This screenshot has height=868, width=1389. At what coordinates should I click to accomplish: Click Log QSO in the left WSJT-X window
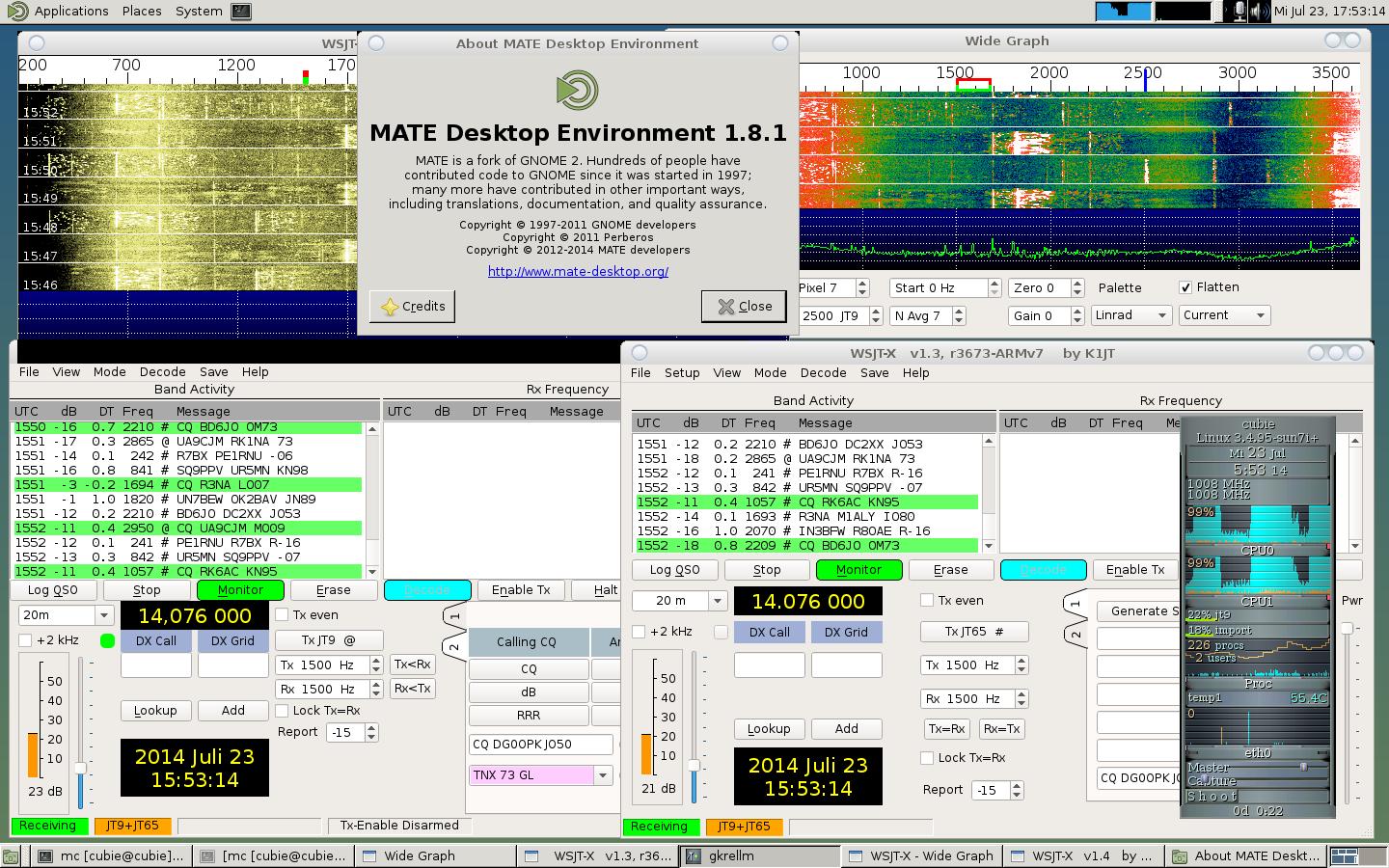point(52,590)
